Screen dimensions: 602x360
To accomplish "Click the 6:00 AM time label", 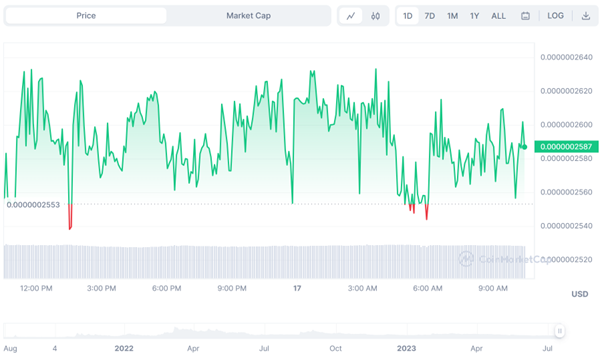I will coord(428,288).
